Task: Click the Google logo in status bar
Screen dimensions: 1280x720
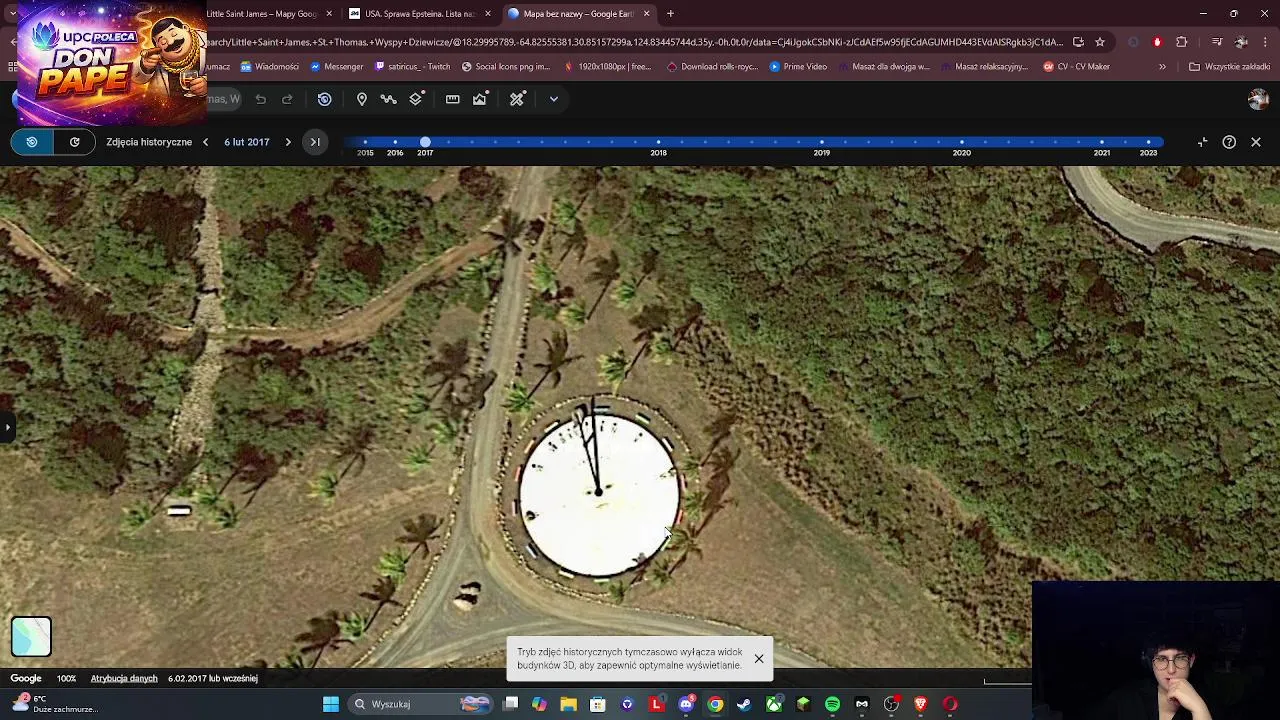Action: [26, 678]
